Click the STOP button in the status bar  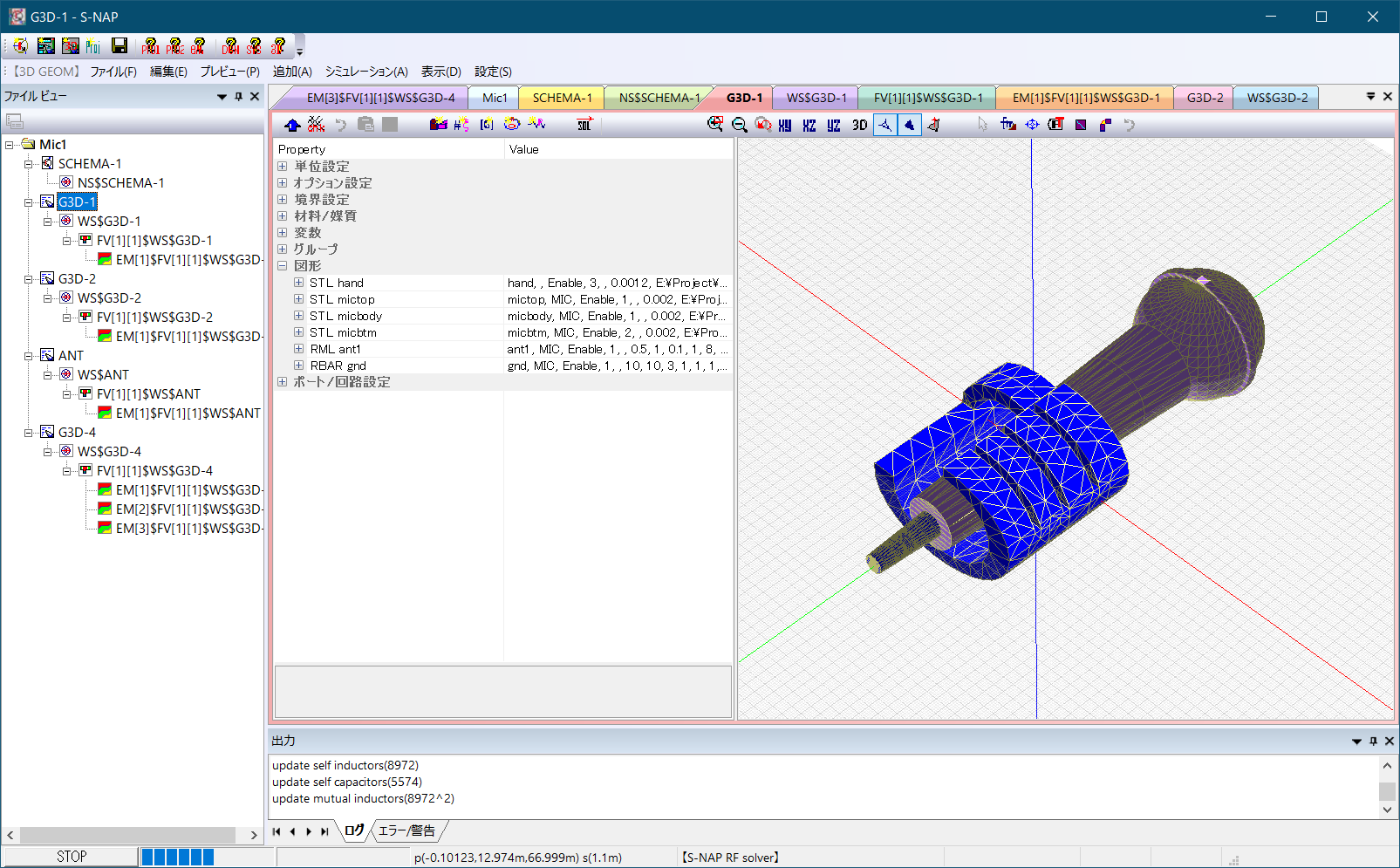(x=71, y=857)
